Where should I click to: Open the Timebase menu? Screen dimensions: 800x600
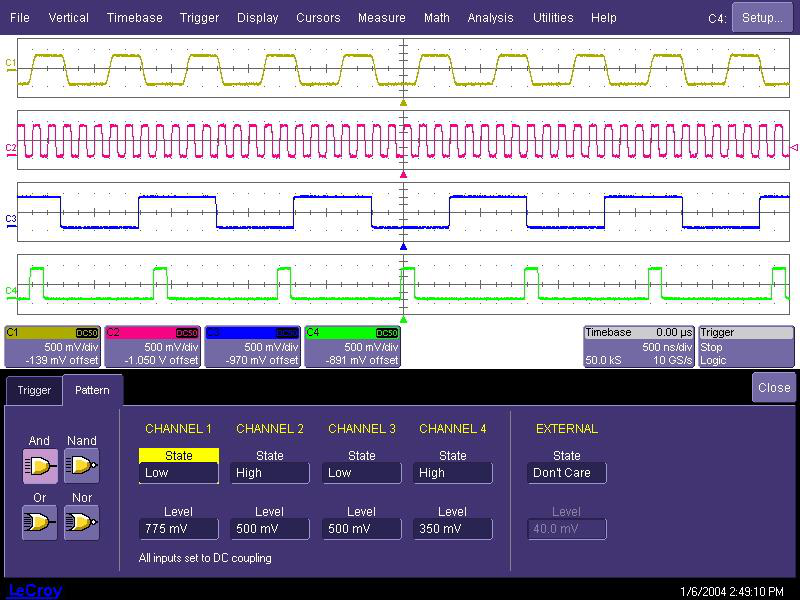click(134, 17)
